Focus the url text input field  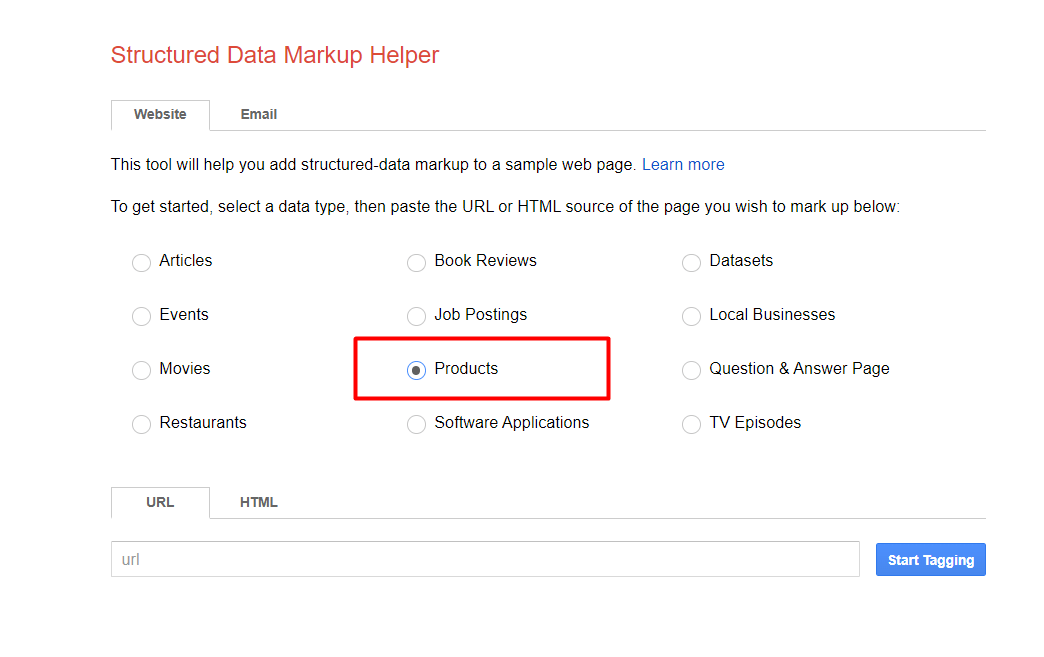pyautogui.click(x=485, y=560)
